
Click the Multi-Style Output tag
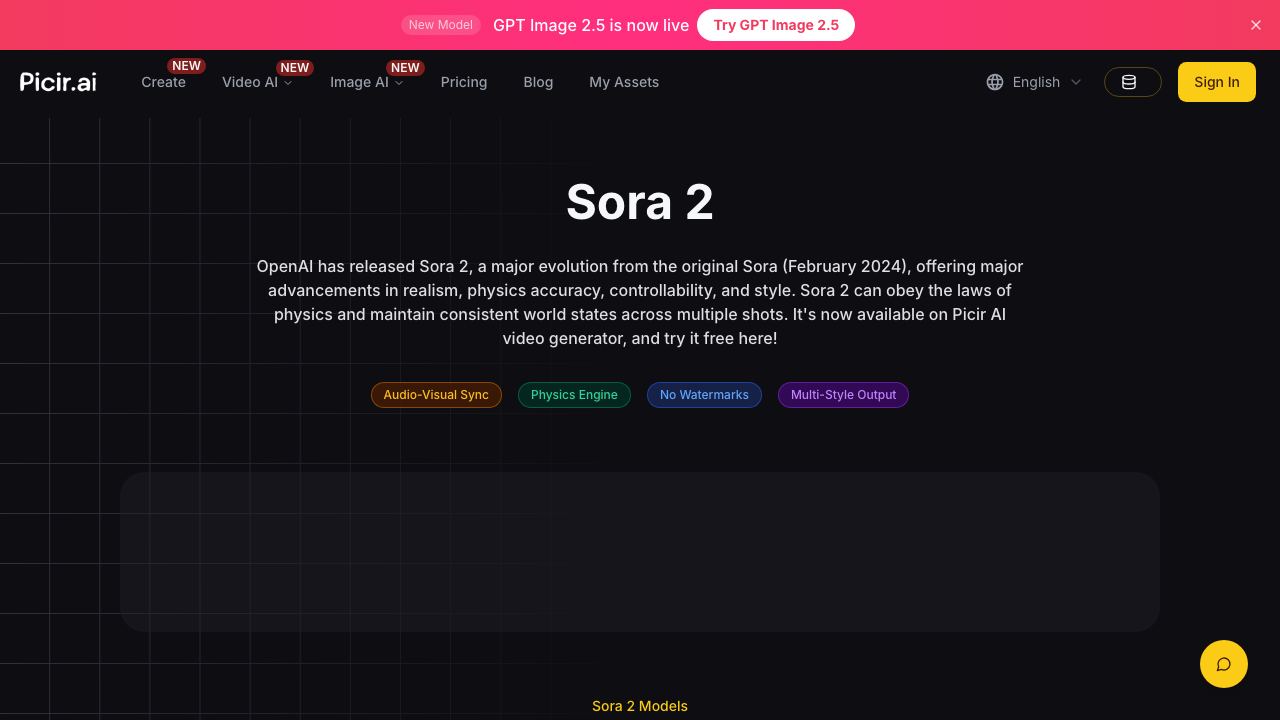point(843,395)
